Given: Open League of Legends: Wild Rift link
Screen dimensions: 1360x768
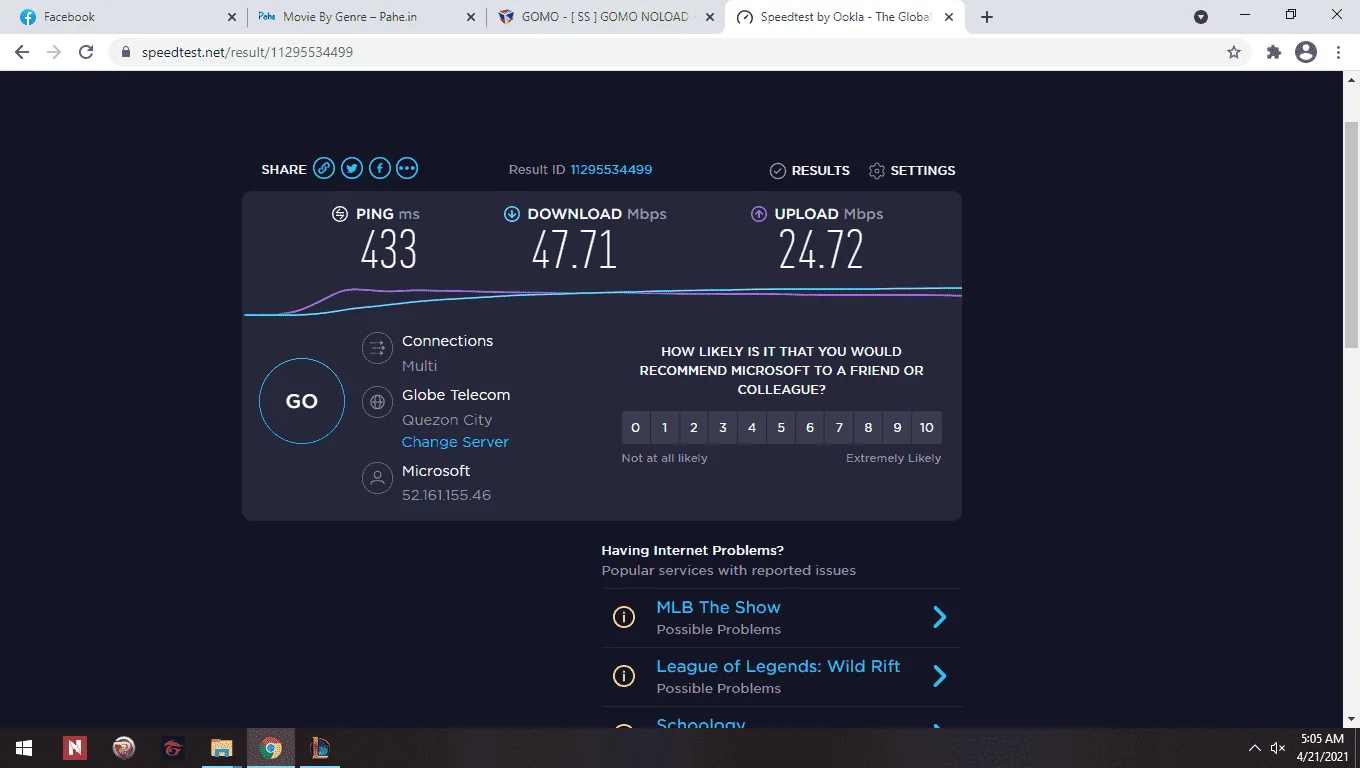Looking at the screenshot, I should coord(778,666).
